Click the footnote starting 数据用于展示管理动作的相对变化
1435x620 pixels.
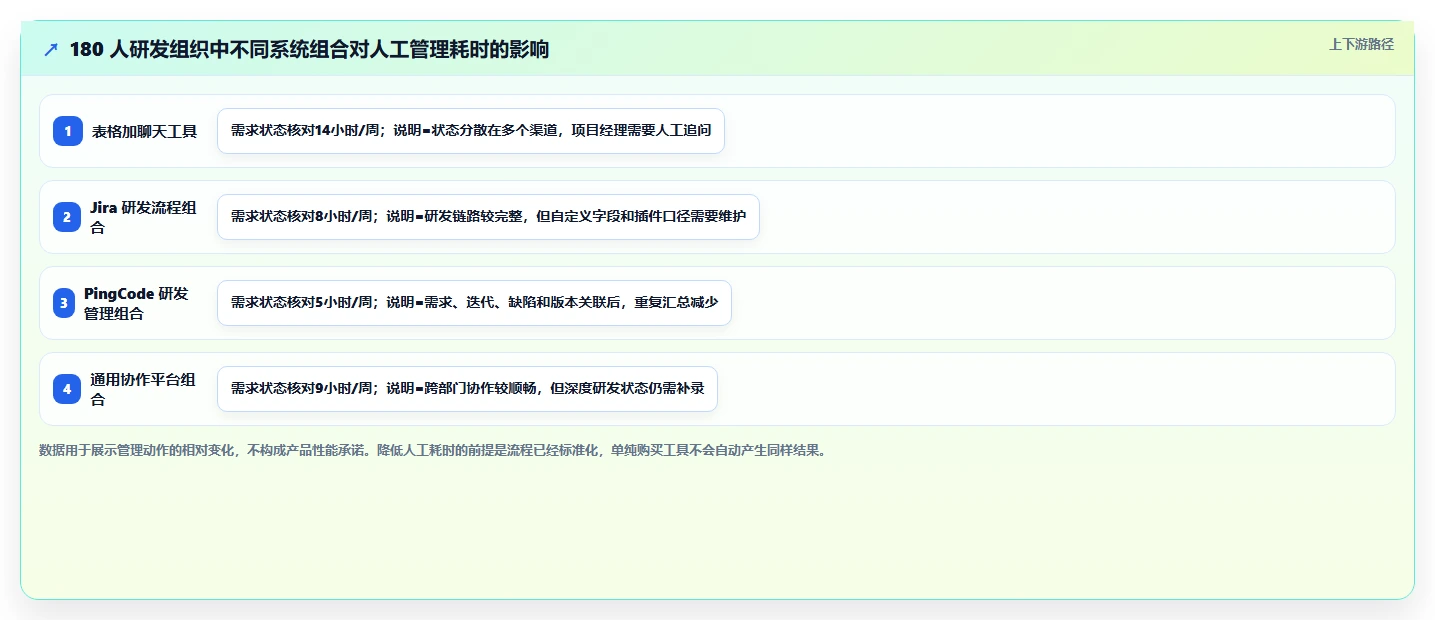(x=433, y=450)
